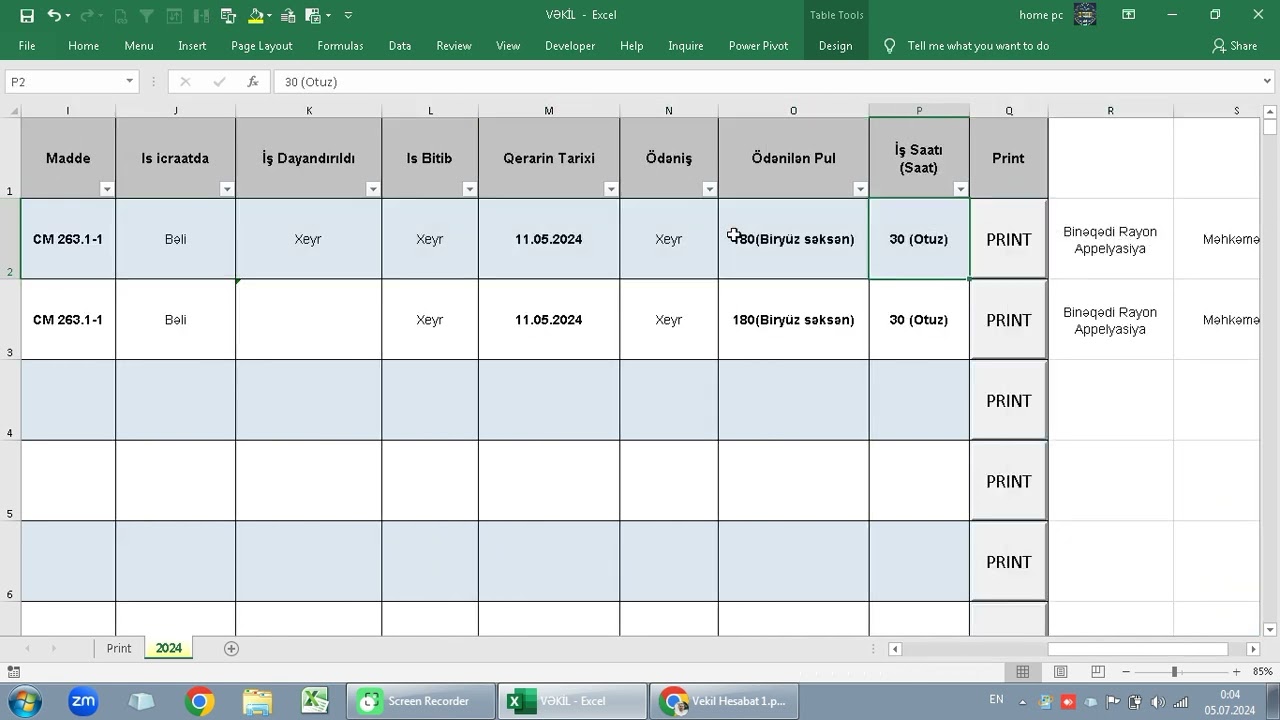Viewport: 1280px width, 720px height.
Task: Open the Screen Recorder taskbar button
Action: (421, 701)
